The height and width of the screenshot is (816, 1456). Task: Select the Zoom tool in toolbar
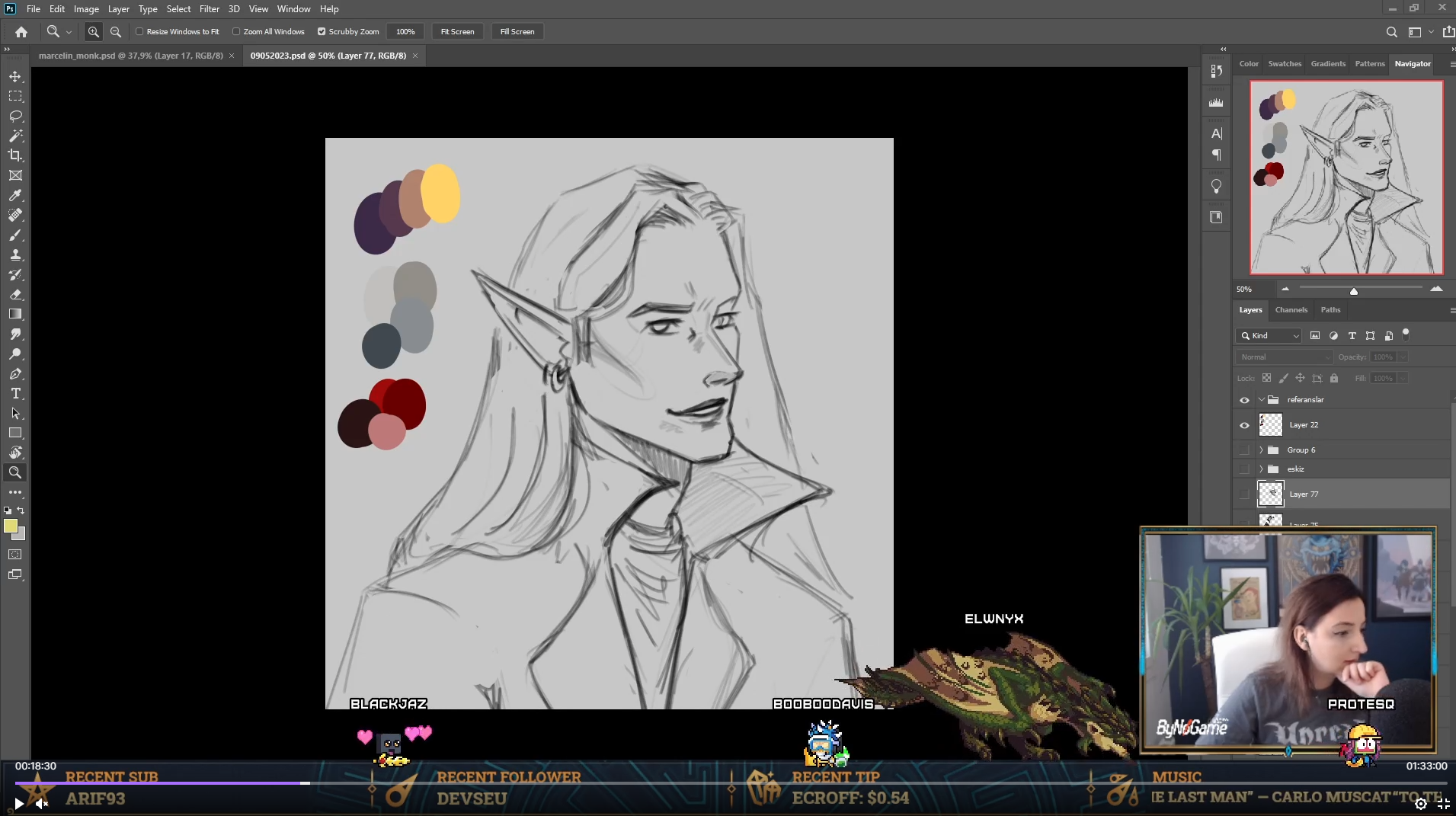15,472
